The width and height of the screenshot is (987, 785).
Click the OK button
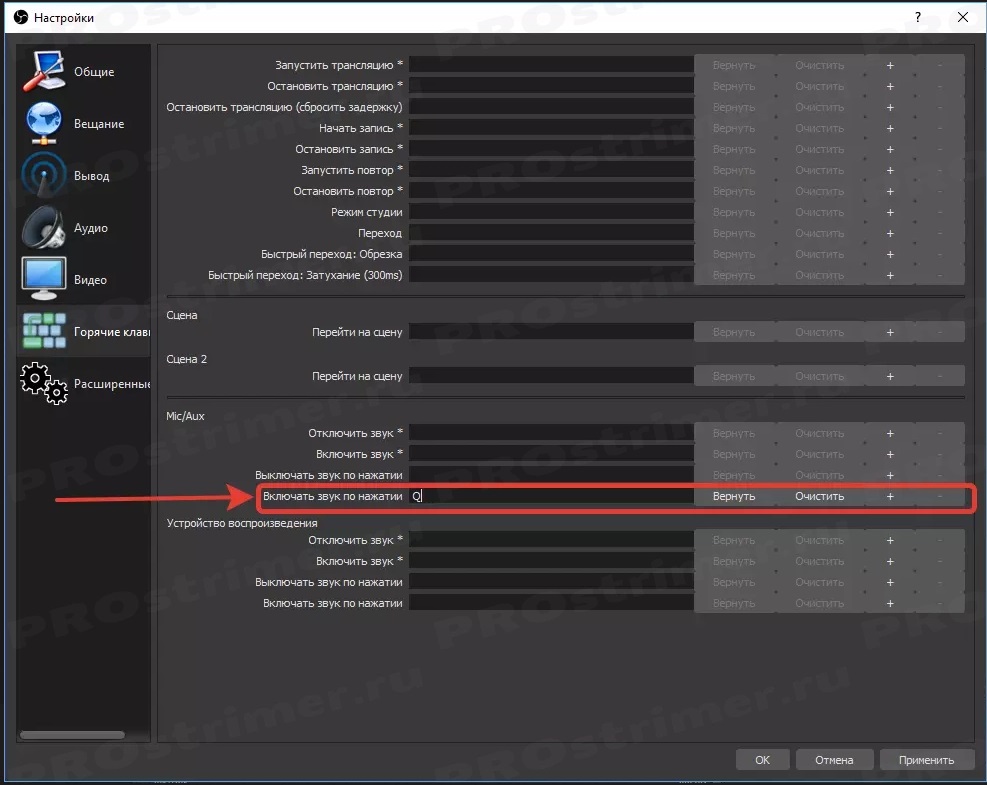762,760
